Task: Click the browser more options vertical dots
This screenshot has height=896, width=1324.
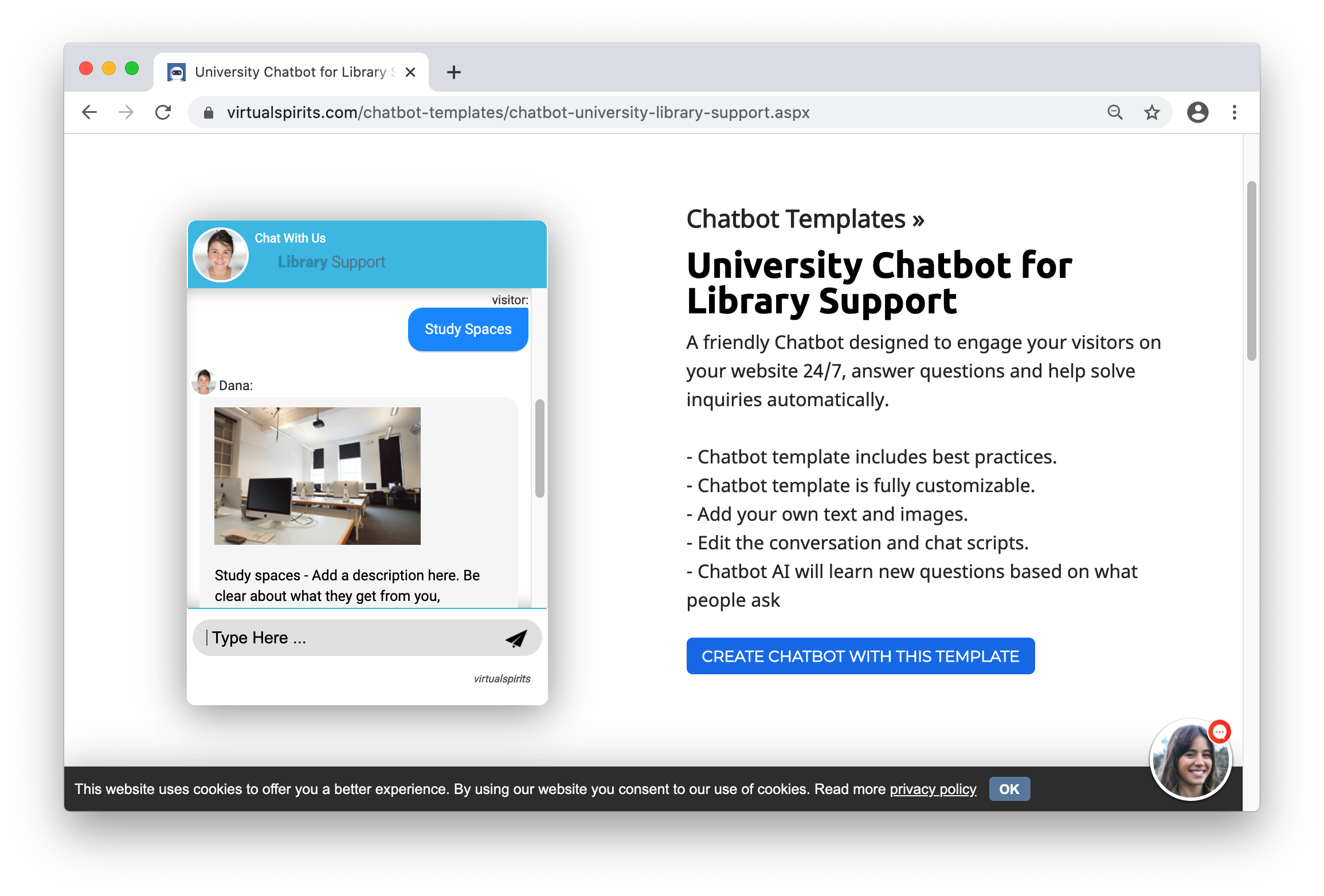Action: click(1232, 112)
